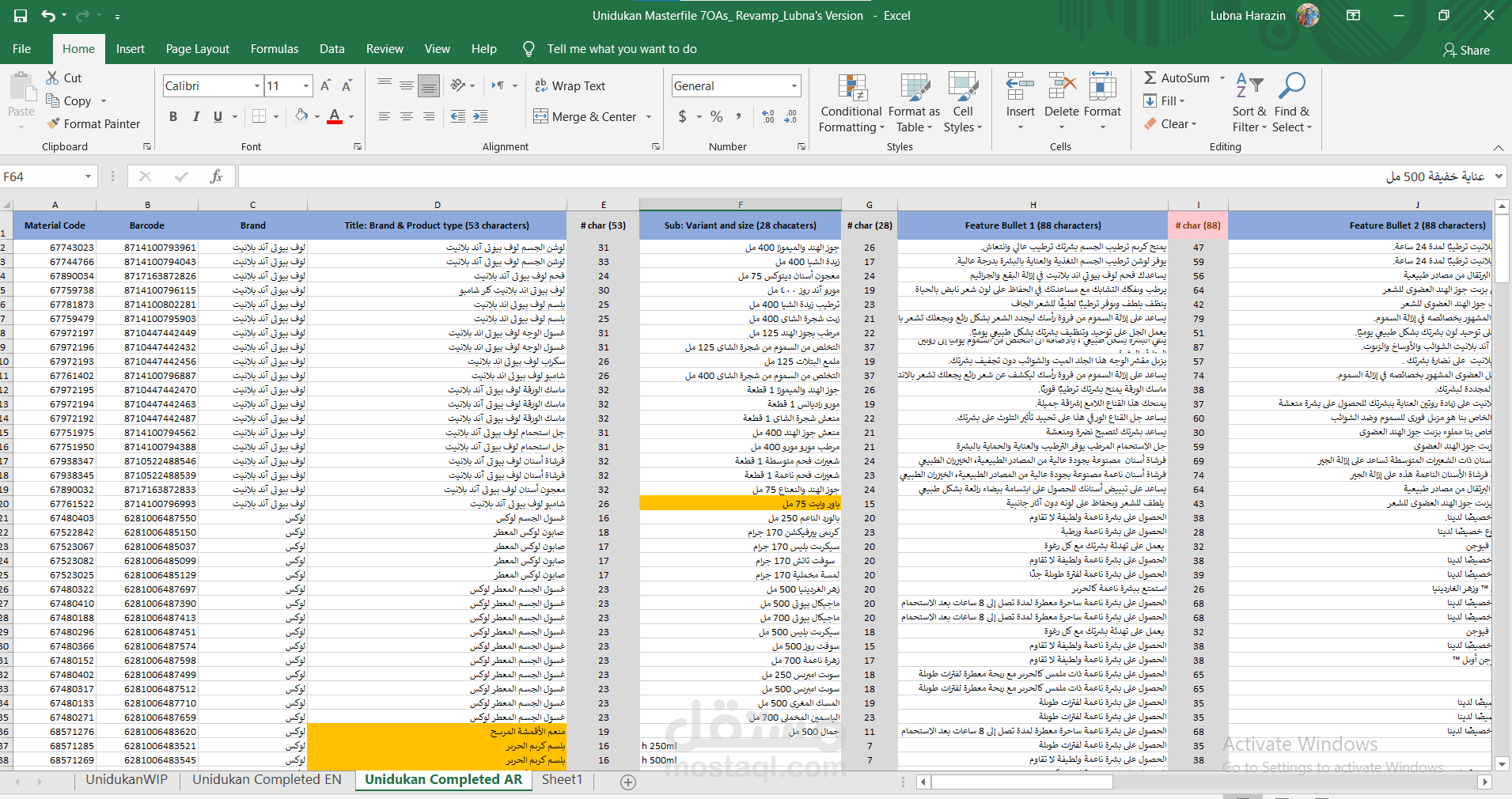Click the Insert cells icon
The width and height of the screenshot is (1512, 799).
[x=1020, y=86]
